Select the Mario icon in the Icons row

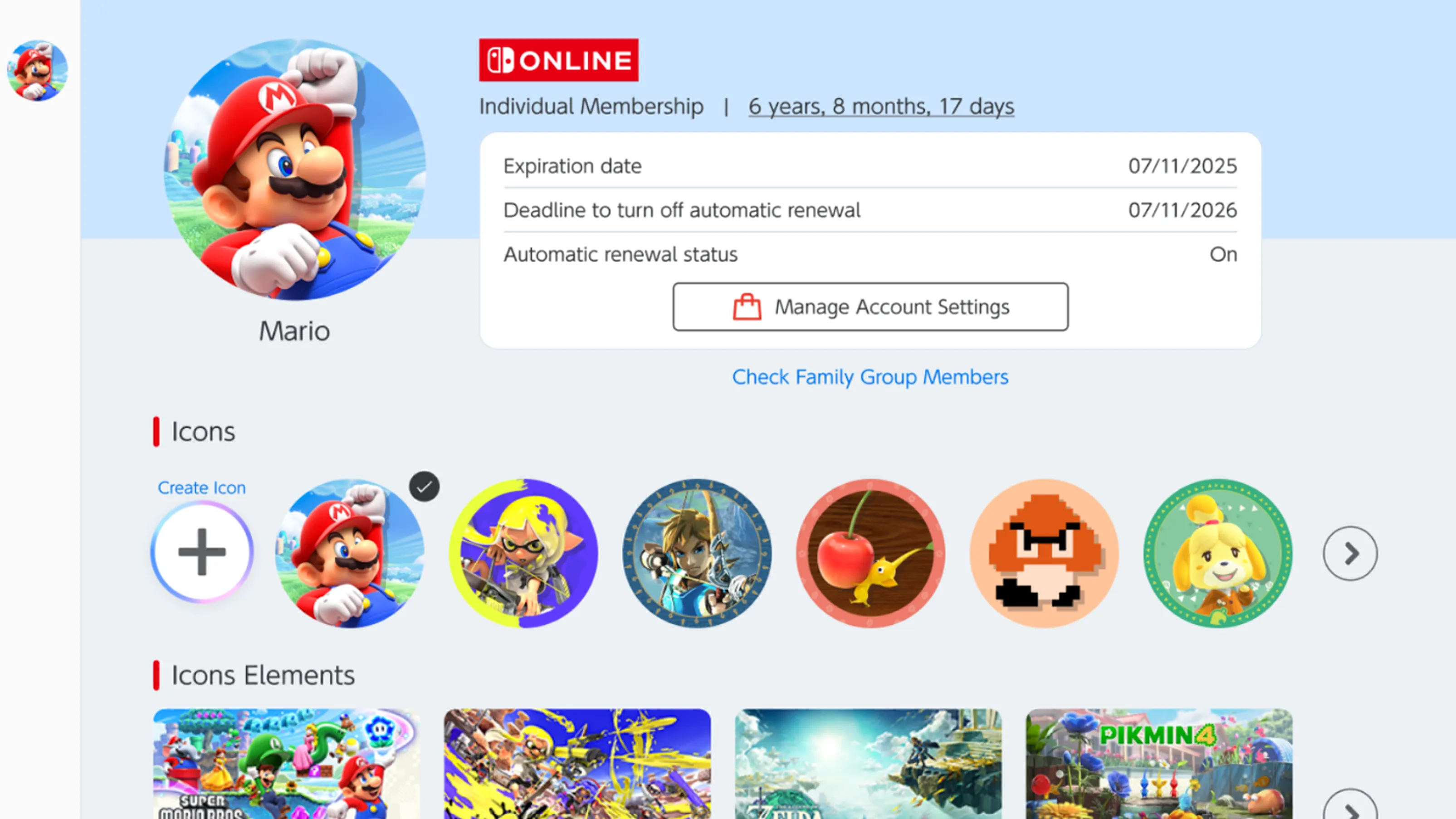[x=350, y=553]
